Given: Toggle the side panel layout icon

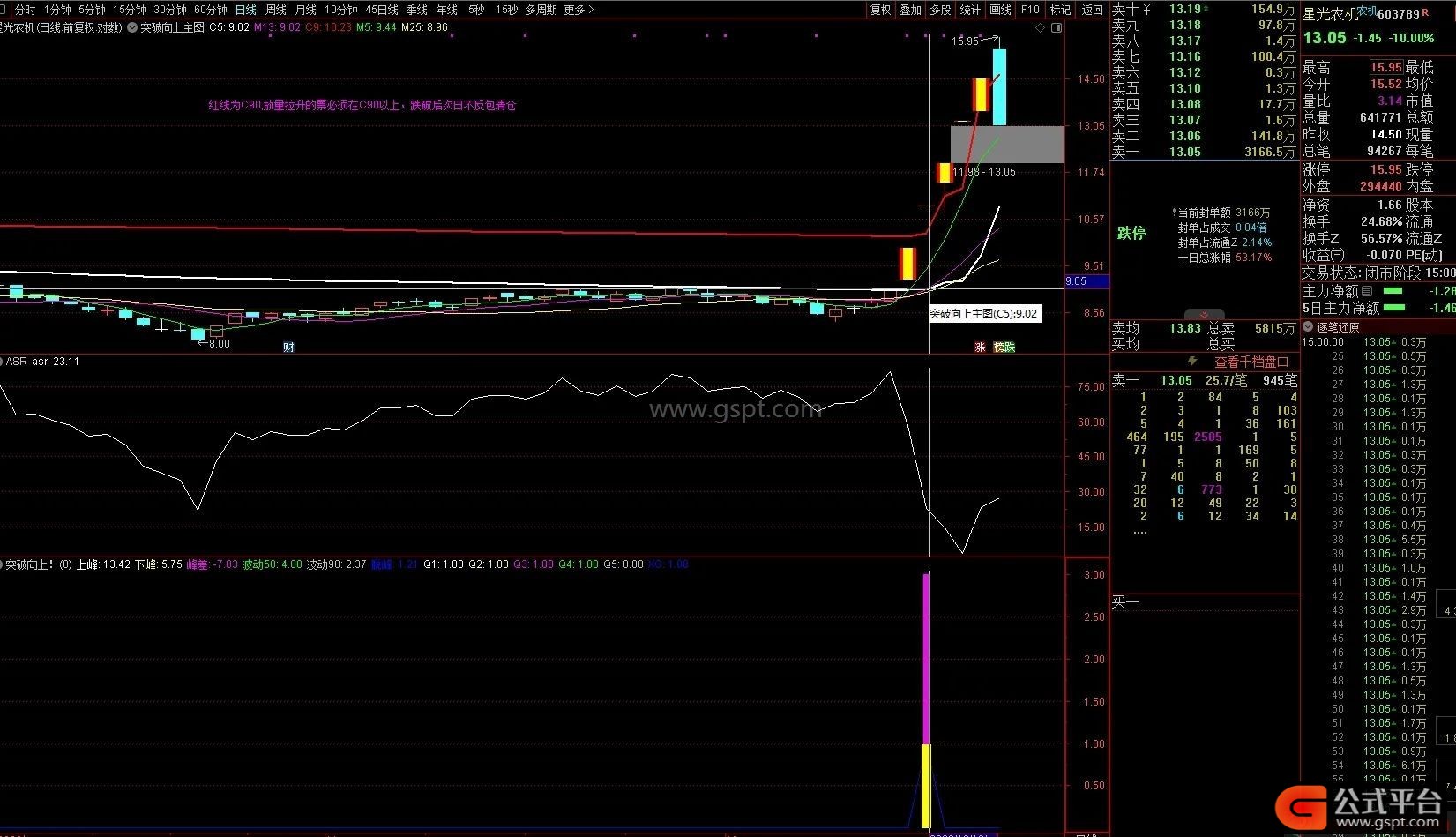Looking at the screenshot, I should click(x=1057, y=27).
